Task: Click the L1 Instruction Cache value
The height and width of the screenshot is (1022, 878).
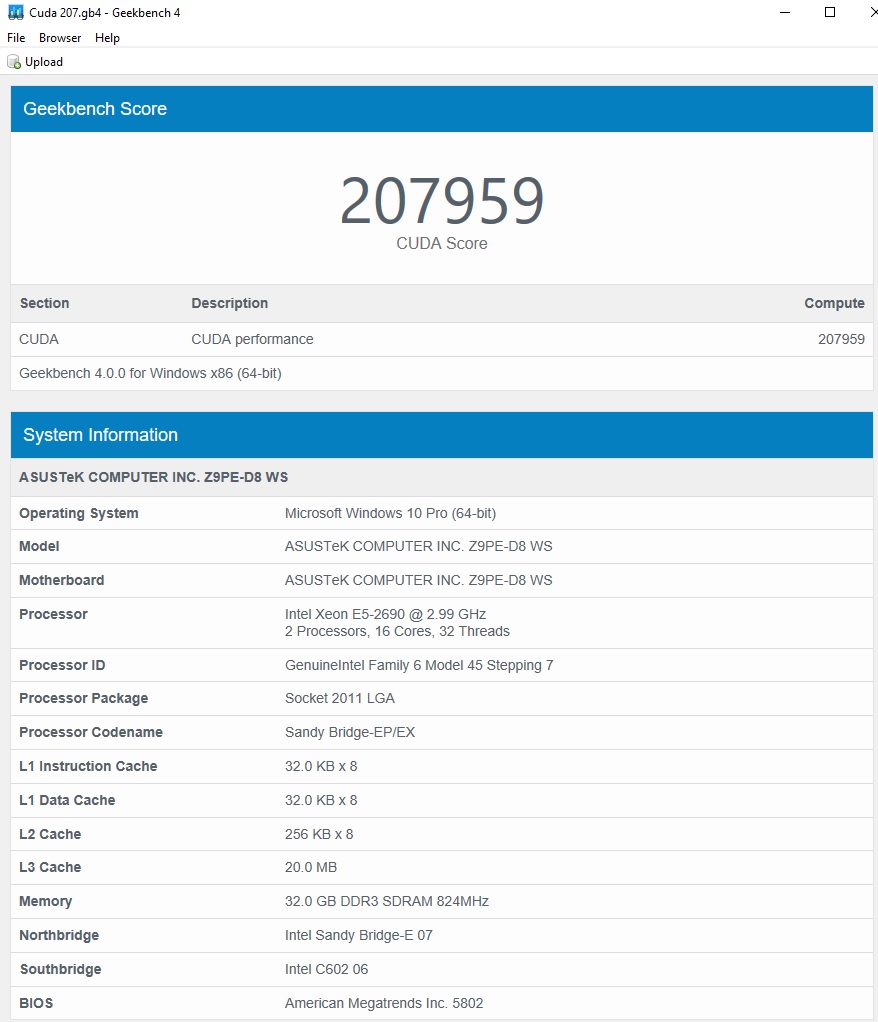Action: (x=321, y=766)
